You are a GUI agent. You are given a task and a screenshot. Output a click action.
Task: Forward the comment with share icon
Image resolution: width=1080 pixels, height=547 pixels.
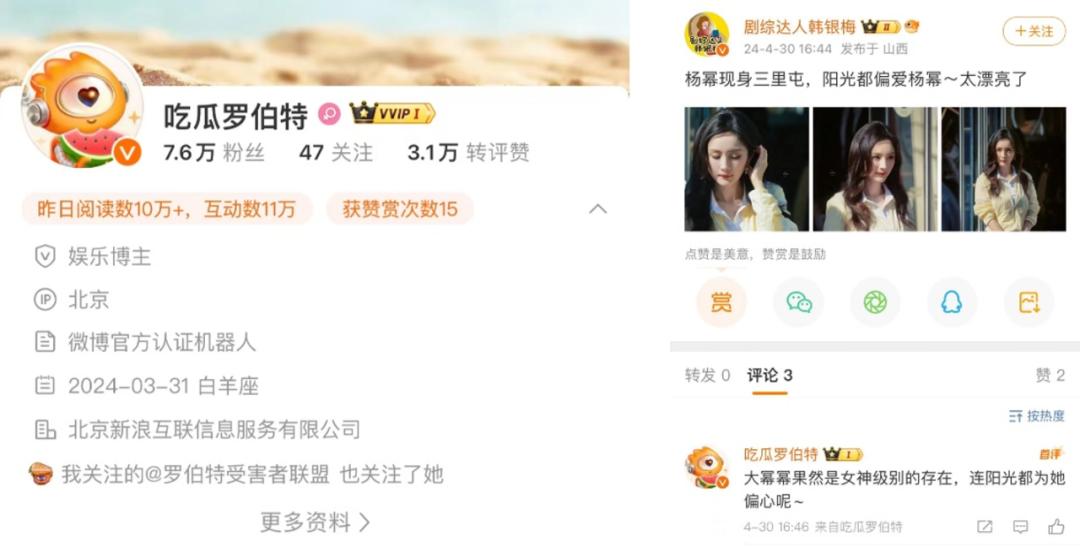tap(985, 527)
